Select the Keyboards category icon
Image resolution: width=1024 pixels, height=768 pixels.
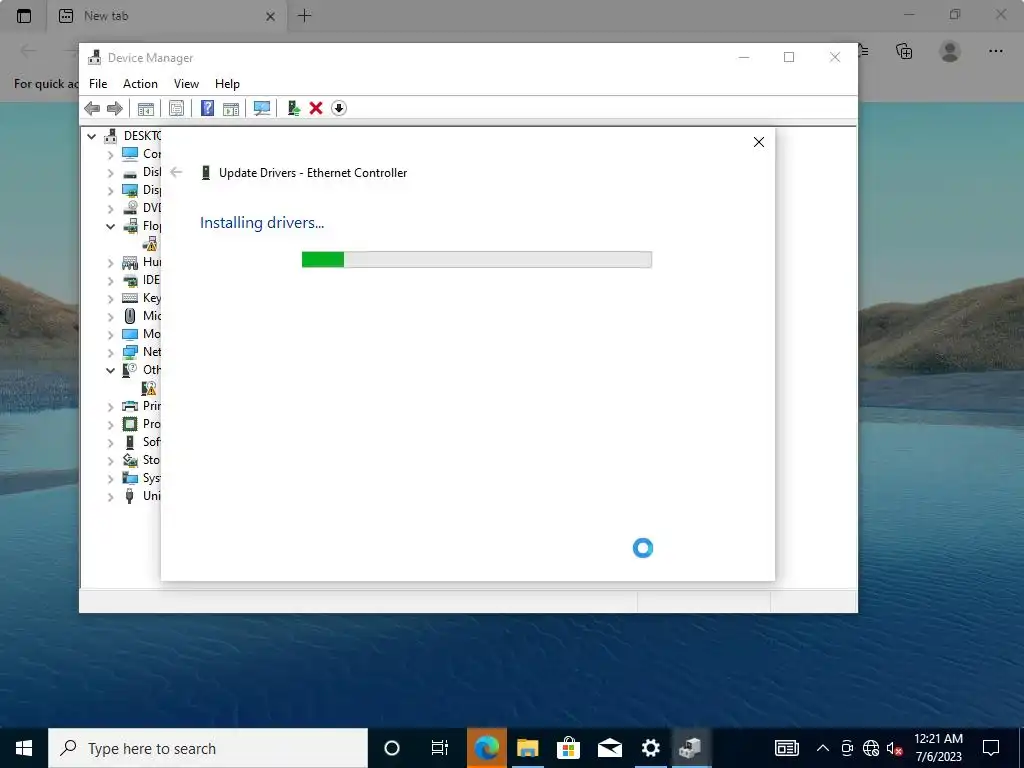click(130, 298)
